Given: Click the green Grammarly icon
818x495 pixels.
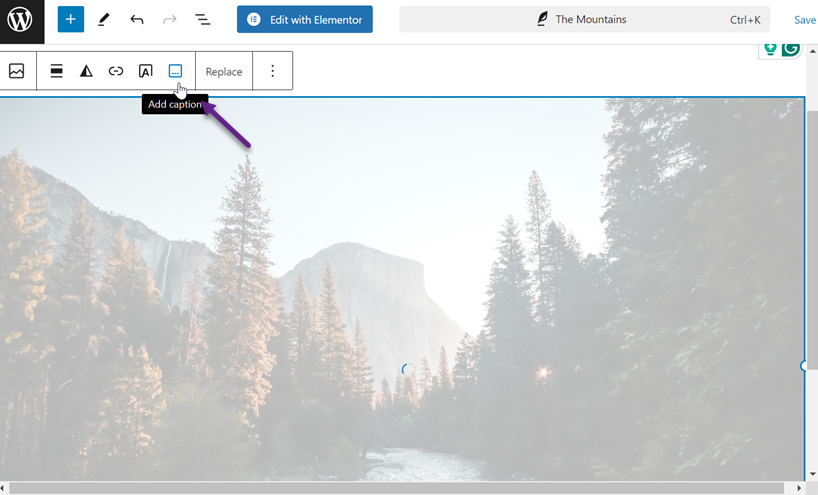Looking at the screenshot, I should (790, 48).
